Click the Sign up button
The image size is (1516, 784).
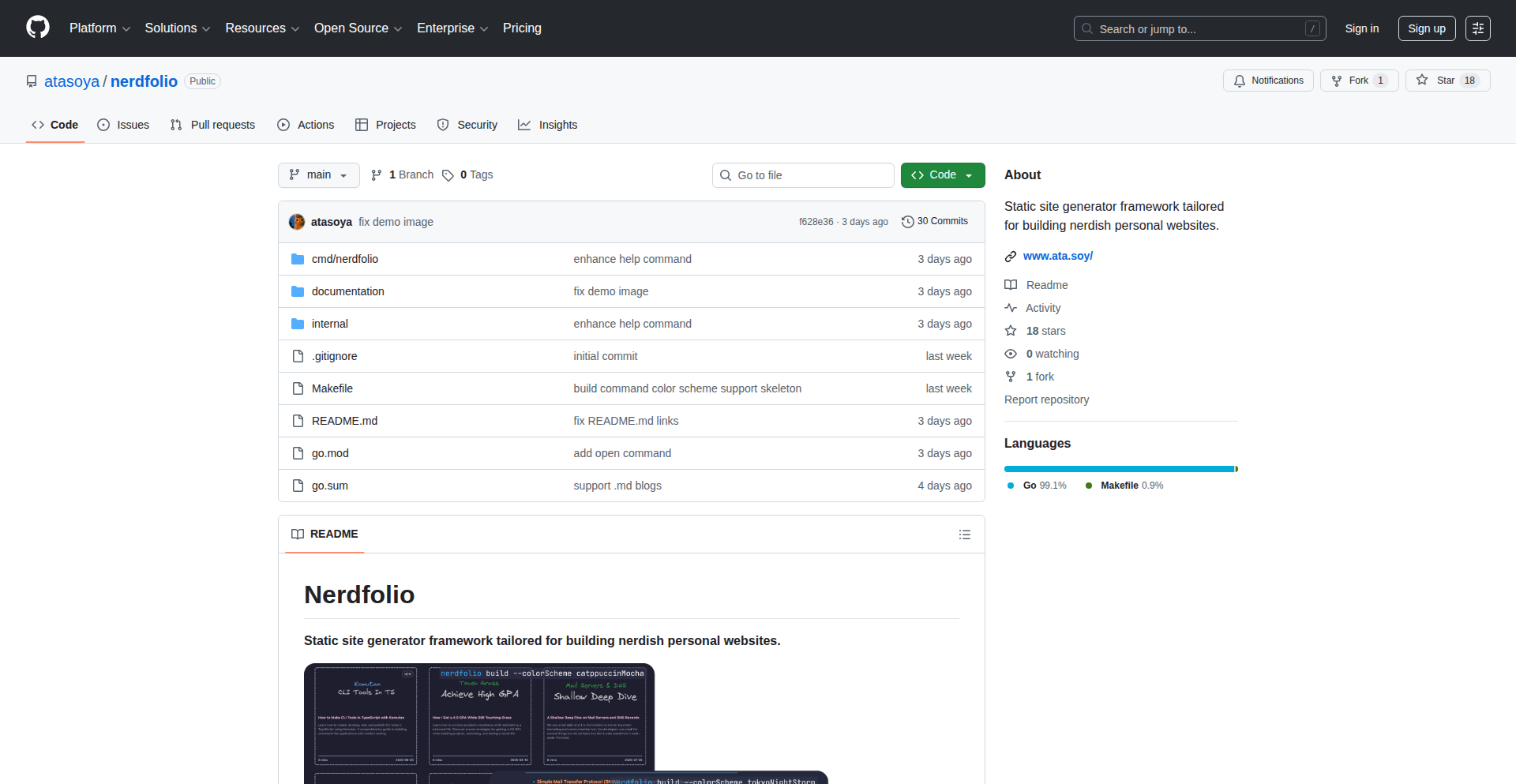1426,28
